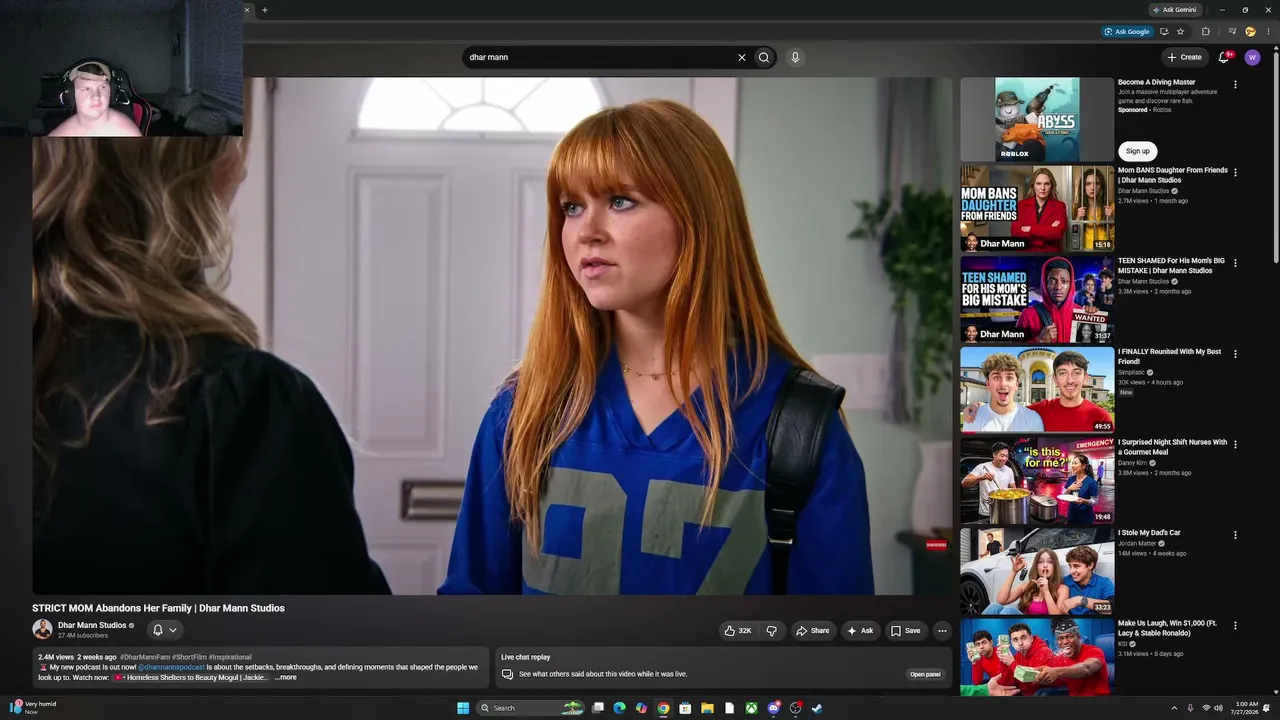Viewport: 1280px width, 720px height.
Task: Open the Abyss Roblox ad thumbnail
Action: tap(1037, 119)
